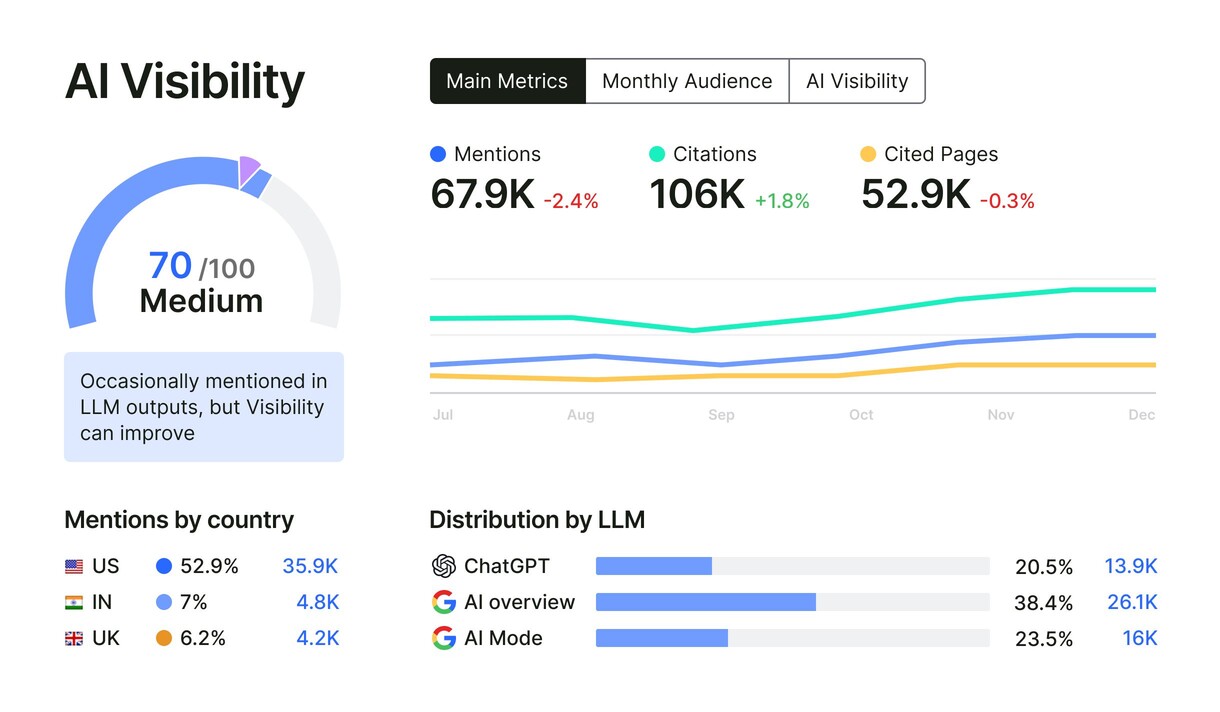1220x712 pixels.
Task: Click the Google icon beside AI overview
Action: (444, 602)
